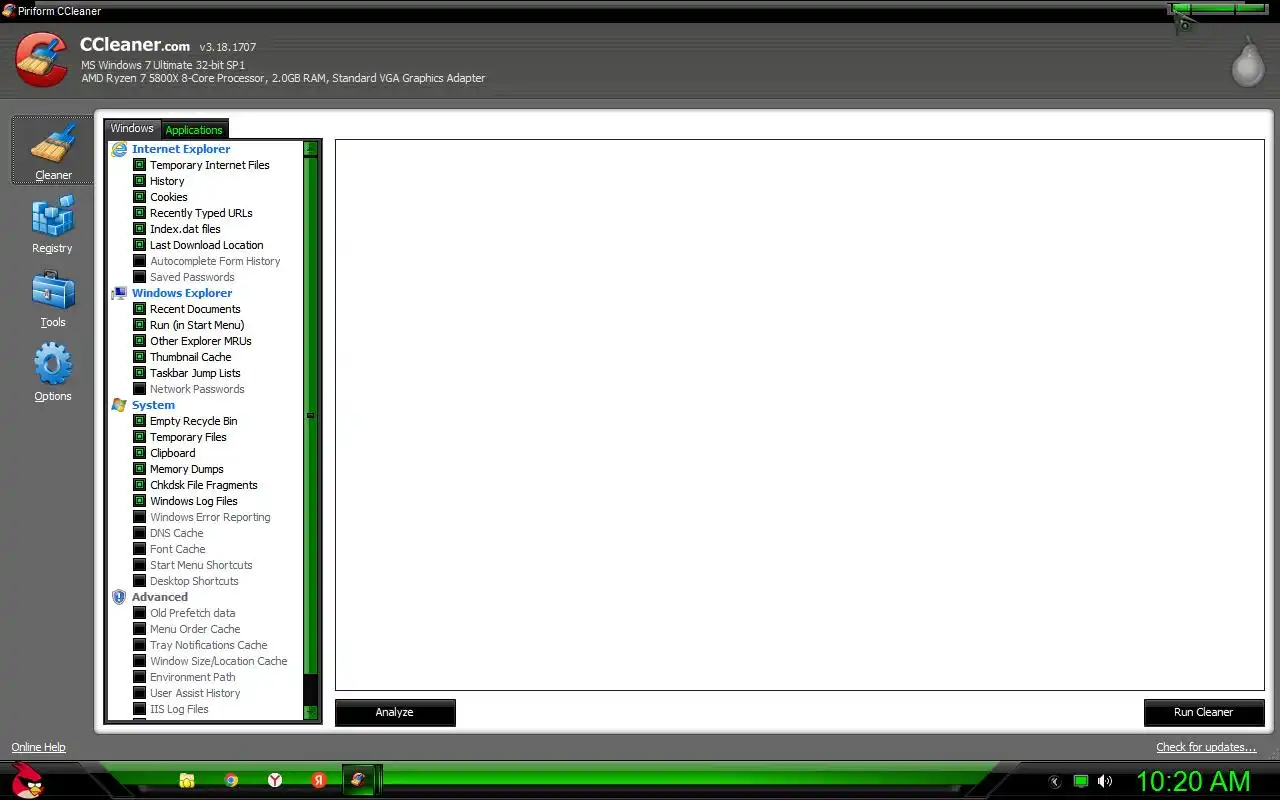Launch Google Chrome from taskbar
Viewport: 1280px width, 800px height.
point(231,780)
